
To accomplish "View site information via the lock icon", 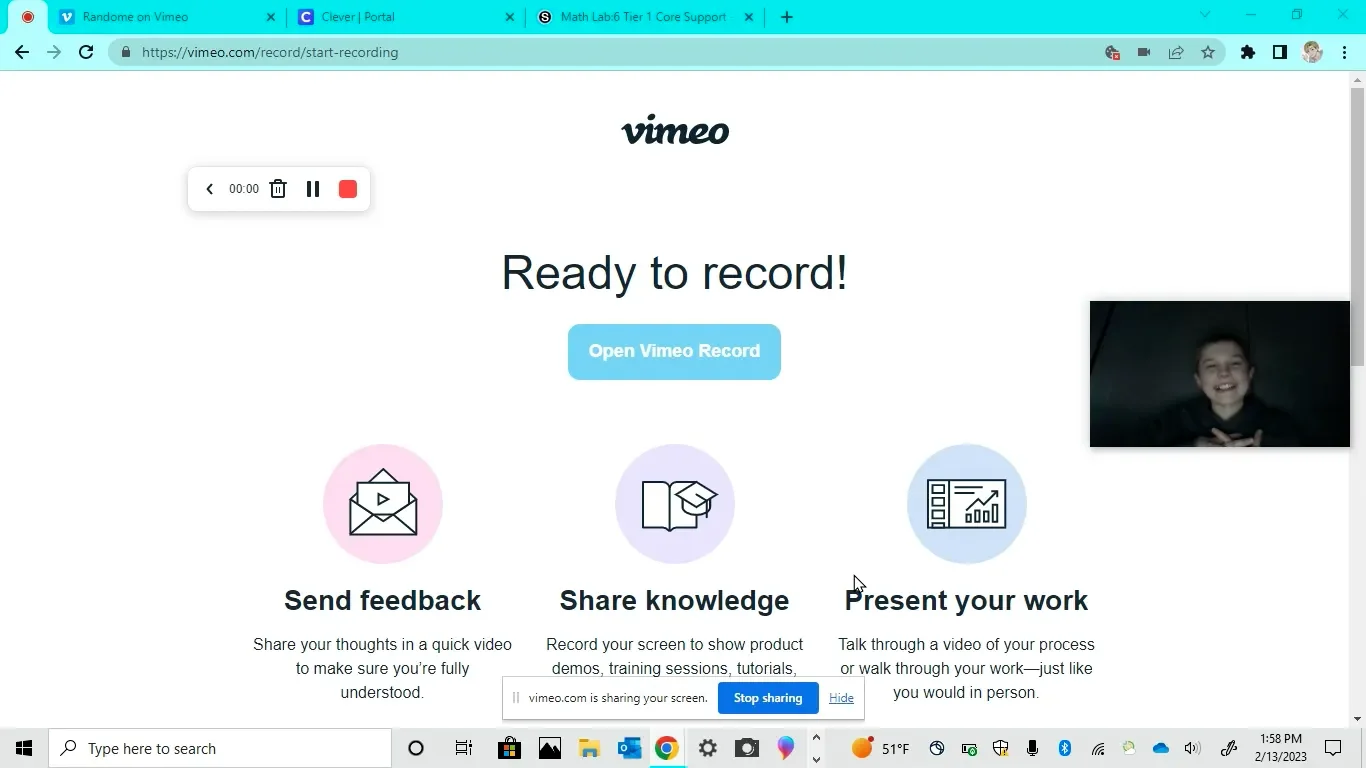I will (x=126, y=52).
